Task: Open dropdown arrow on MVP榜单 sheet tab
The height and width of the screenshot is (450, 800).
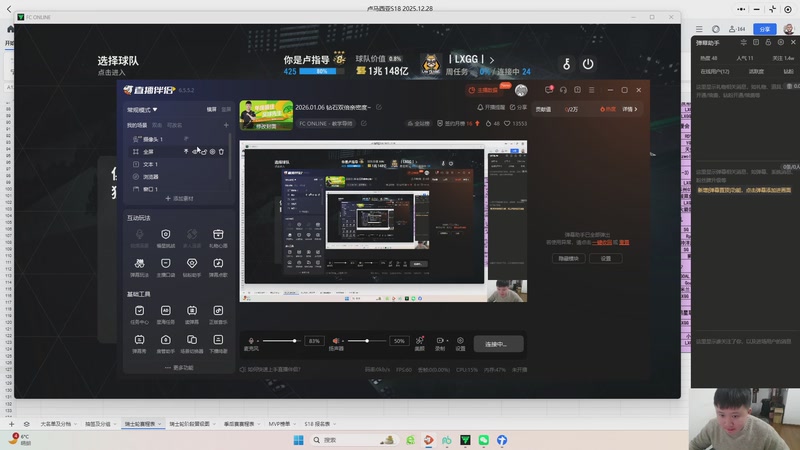Action: pyautogui.click(x=295, y=424)
